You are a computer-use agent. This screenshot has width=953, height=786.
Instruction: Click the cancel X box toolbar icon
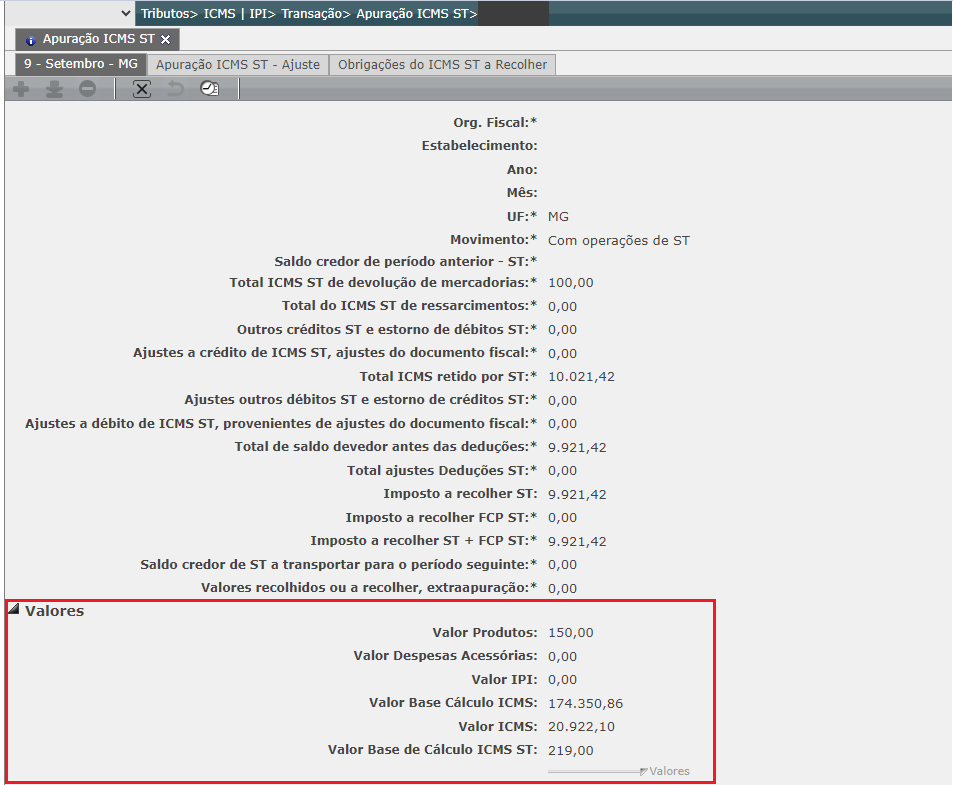(x=142, y=89)
